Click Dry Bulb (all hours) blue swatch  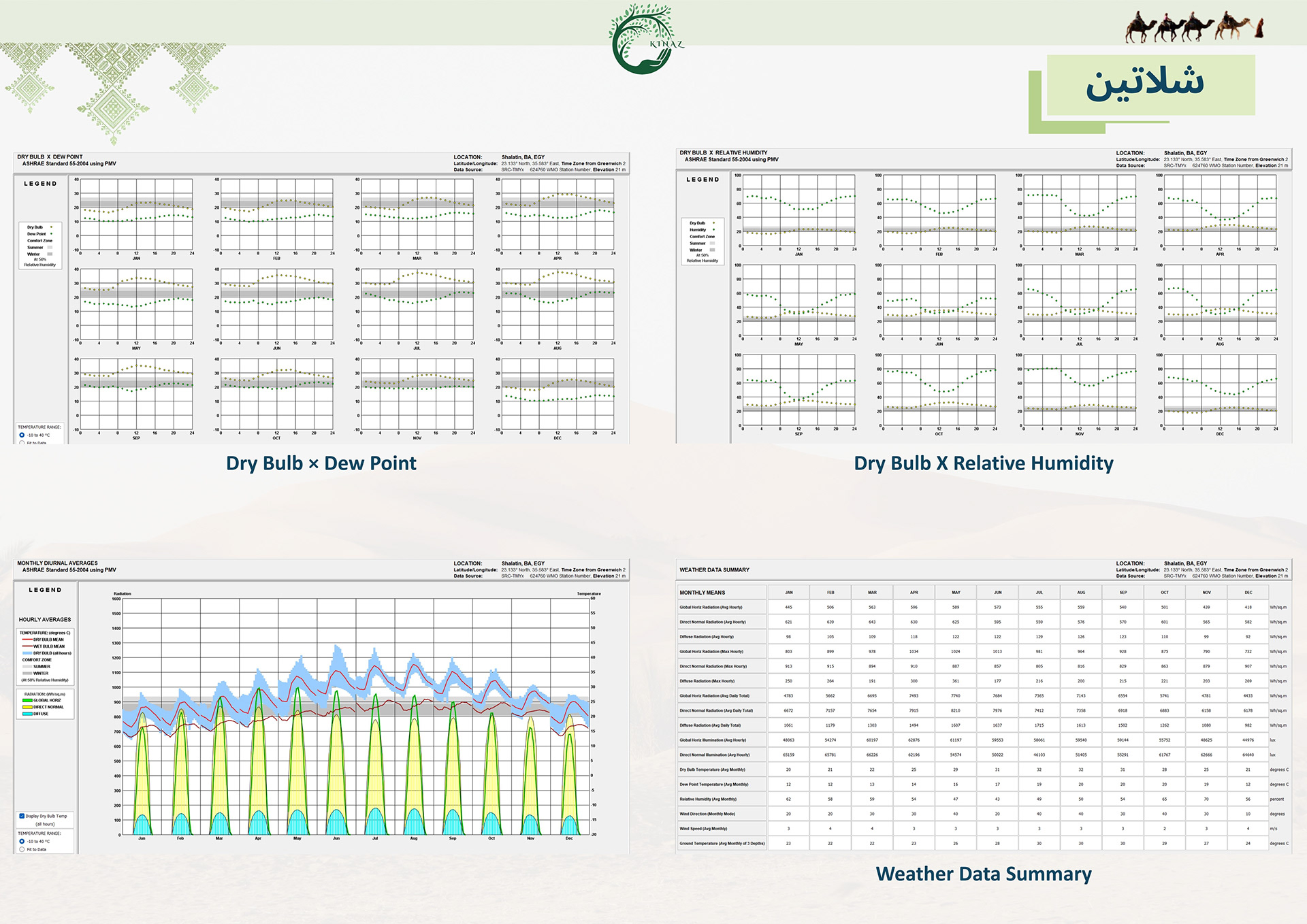coord(27,653)
